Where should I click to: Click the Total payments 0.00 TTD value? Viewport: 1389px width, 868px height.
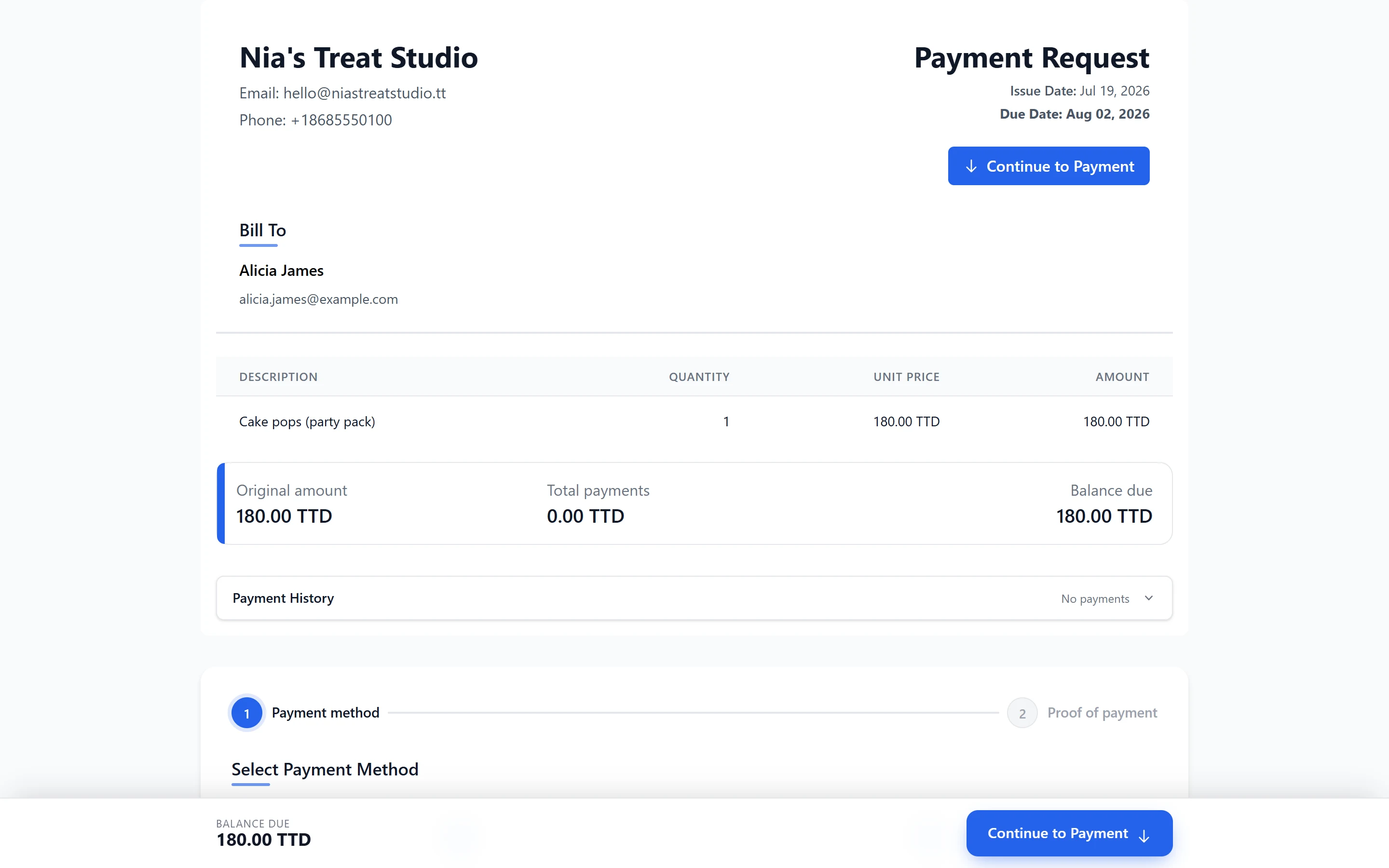click(x=586, y=516)
